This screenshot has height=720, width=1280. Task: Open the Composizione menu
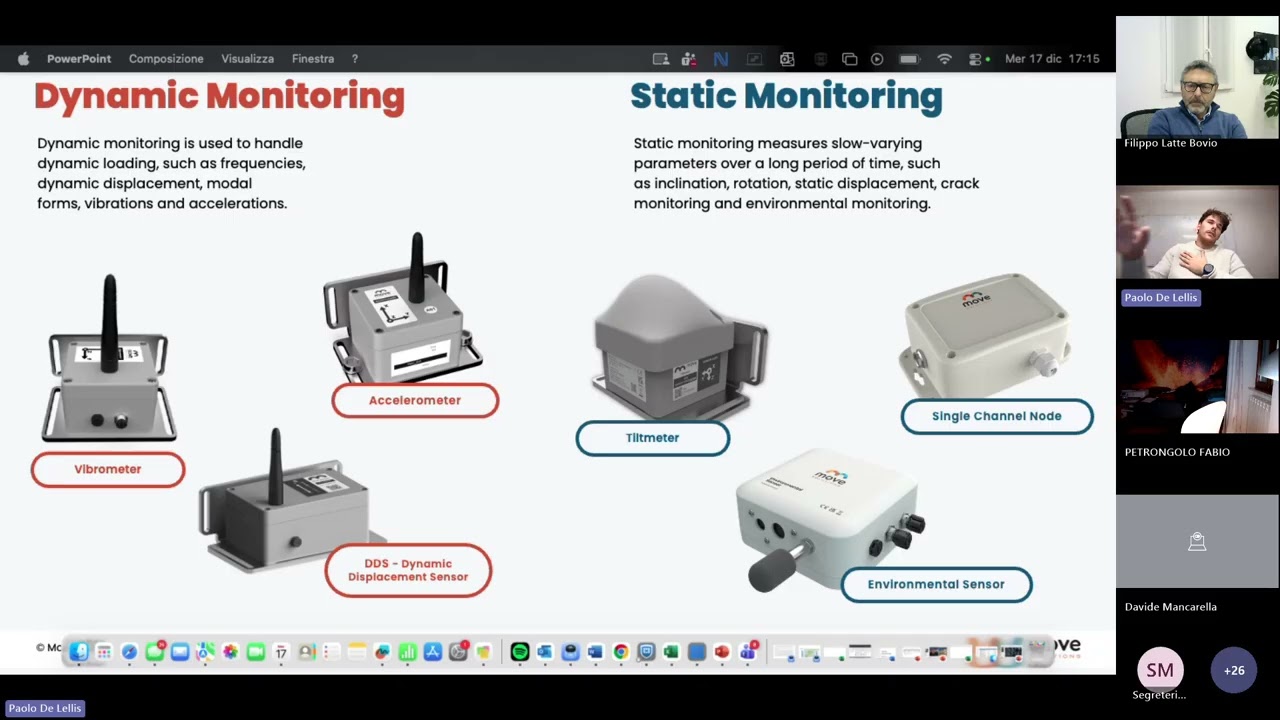click(166, 59)
